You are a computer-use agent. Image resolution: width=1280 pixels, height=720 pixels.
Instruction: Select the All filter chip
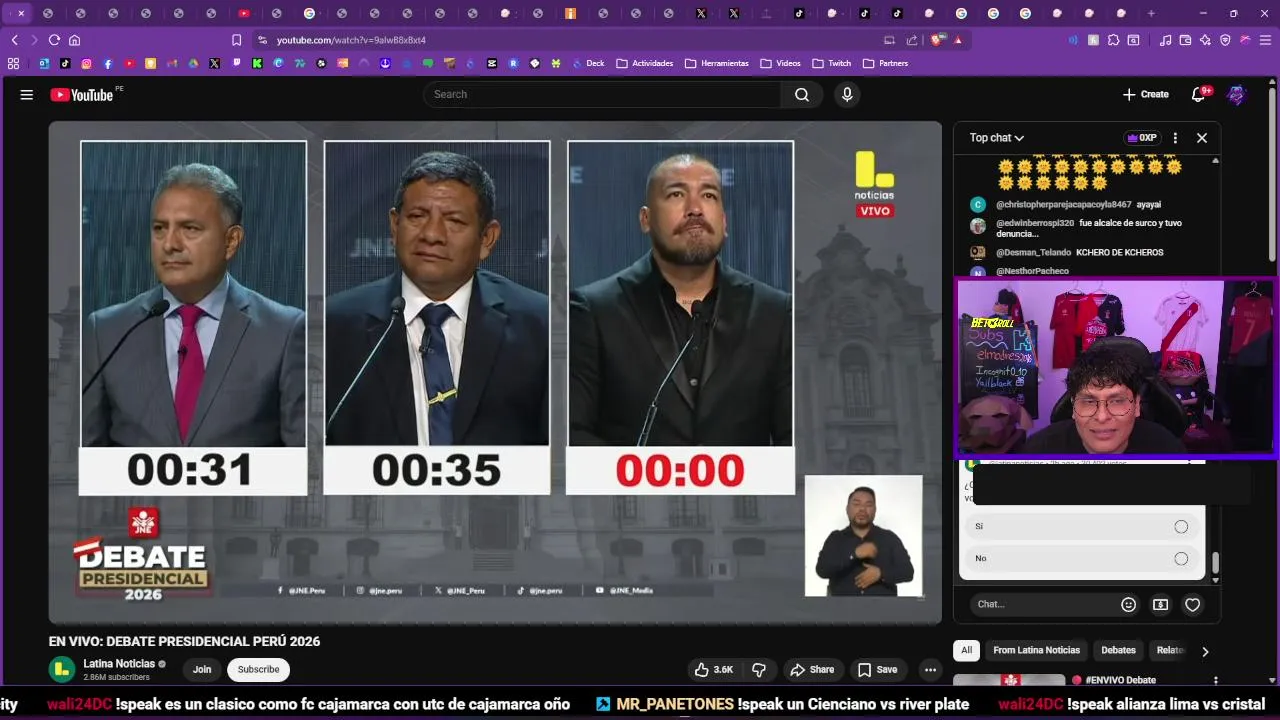click(966, 650)
